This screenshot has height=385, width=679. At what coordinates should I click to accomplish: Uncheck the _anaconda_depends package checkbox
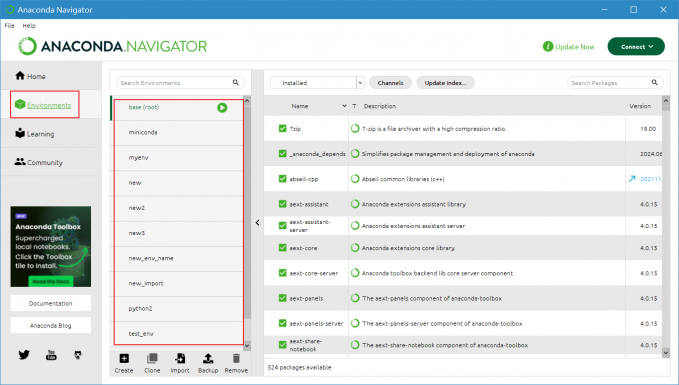point(282,154)
